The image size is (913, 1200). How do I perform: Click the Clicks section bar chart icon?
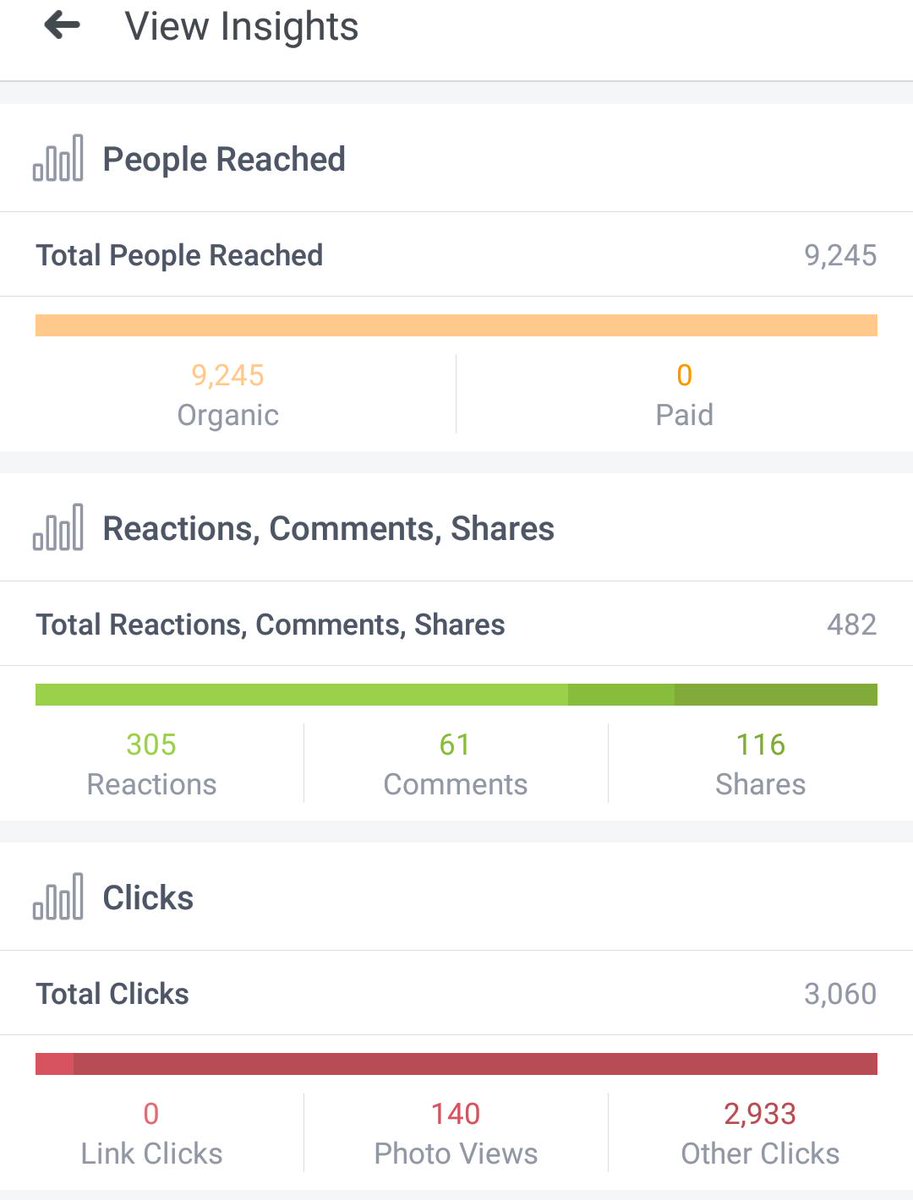point(58,897)
